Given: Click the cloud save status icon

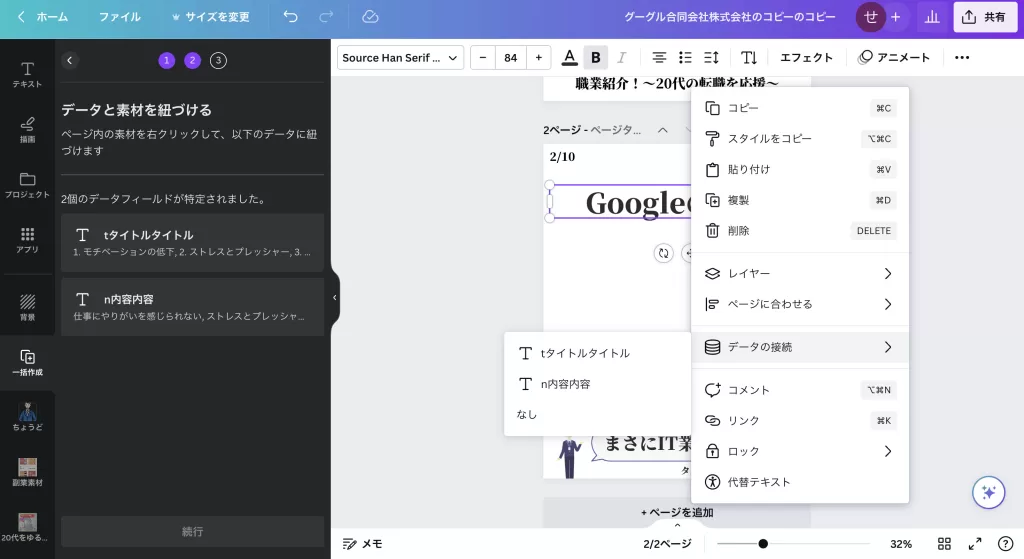Looking at the screenshot, I should tap(370, 17).
